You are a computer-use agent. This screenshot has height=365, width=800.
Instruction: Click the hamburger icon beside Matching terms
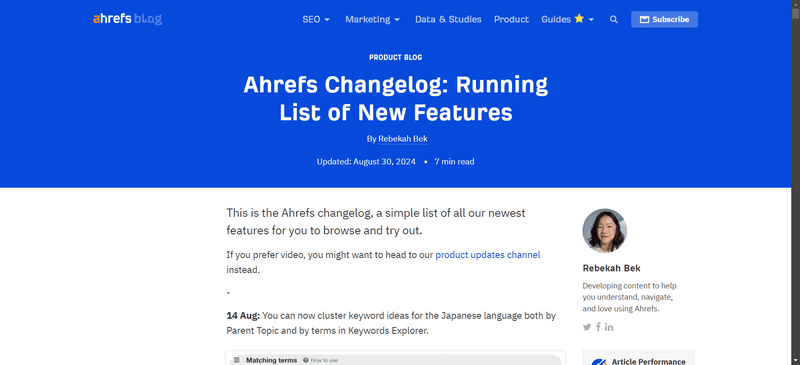pos(237,360)
